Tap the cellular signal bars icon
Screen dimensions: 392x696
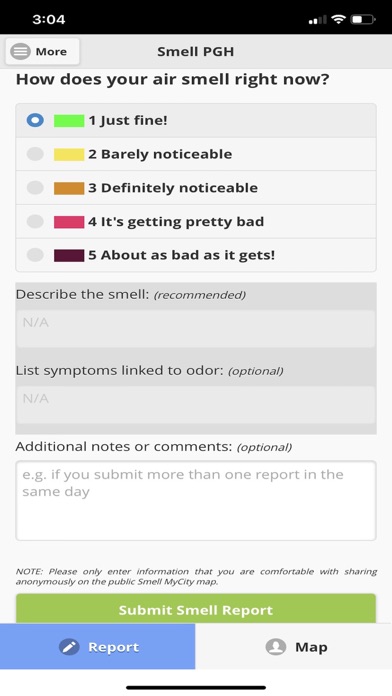(317, 20)
